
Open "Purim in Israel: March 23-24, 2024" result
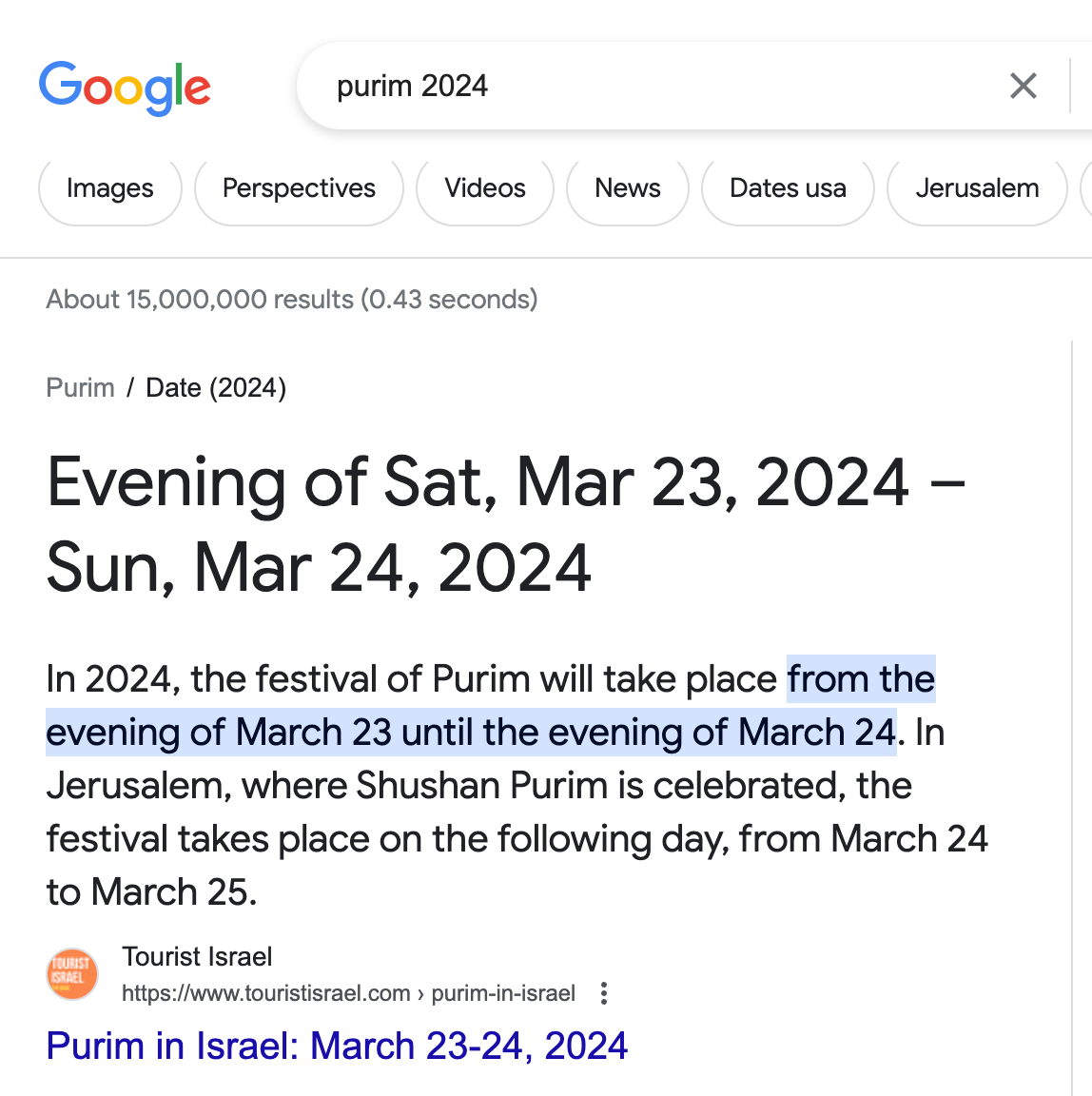coord(337,1047)
